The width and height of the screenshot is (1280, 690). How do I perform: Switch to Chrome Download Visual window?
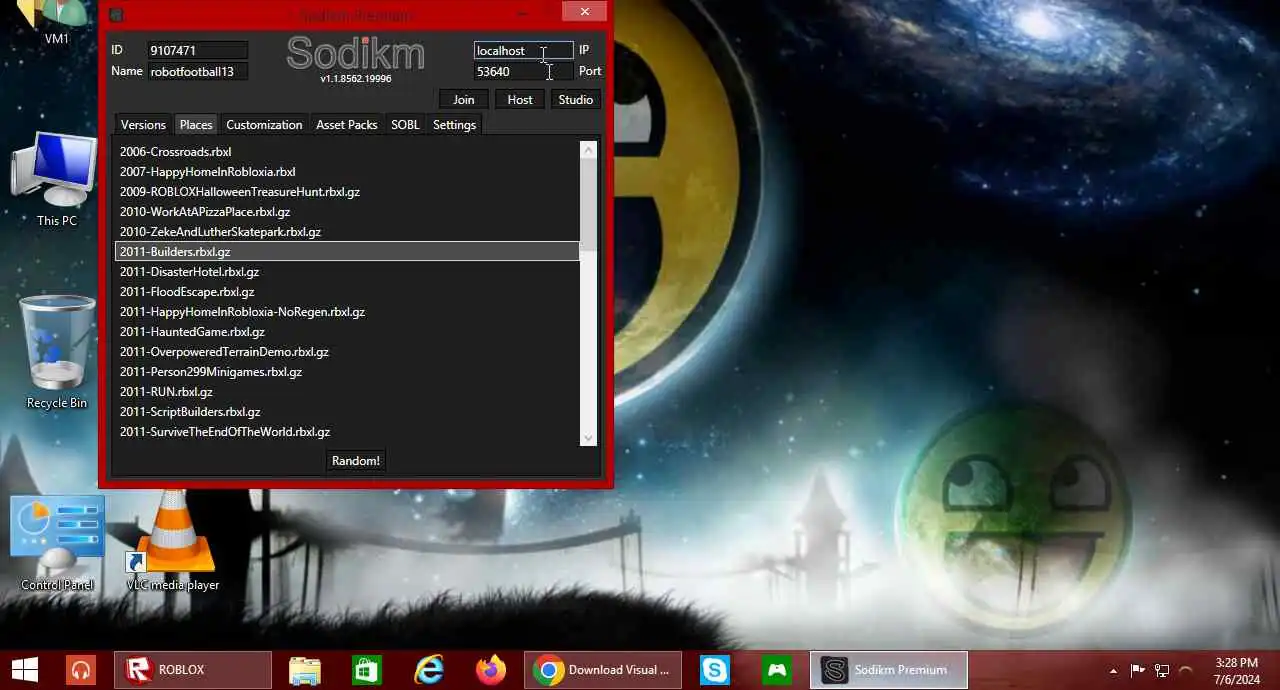tap(603, 670)
